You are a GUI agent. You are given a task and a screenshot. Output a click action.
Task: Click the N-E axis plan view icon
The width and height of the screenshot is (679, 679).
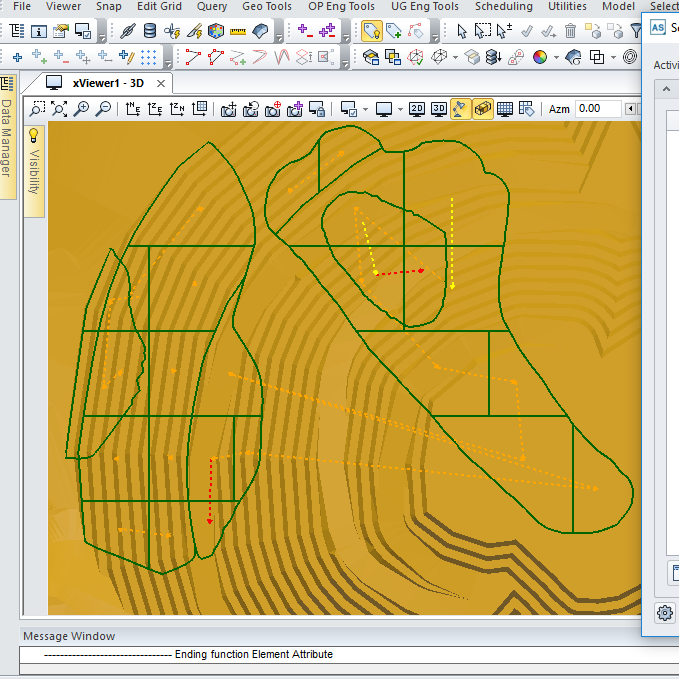(x=133, y=109)
